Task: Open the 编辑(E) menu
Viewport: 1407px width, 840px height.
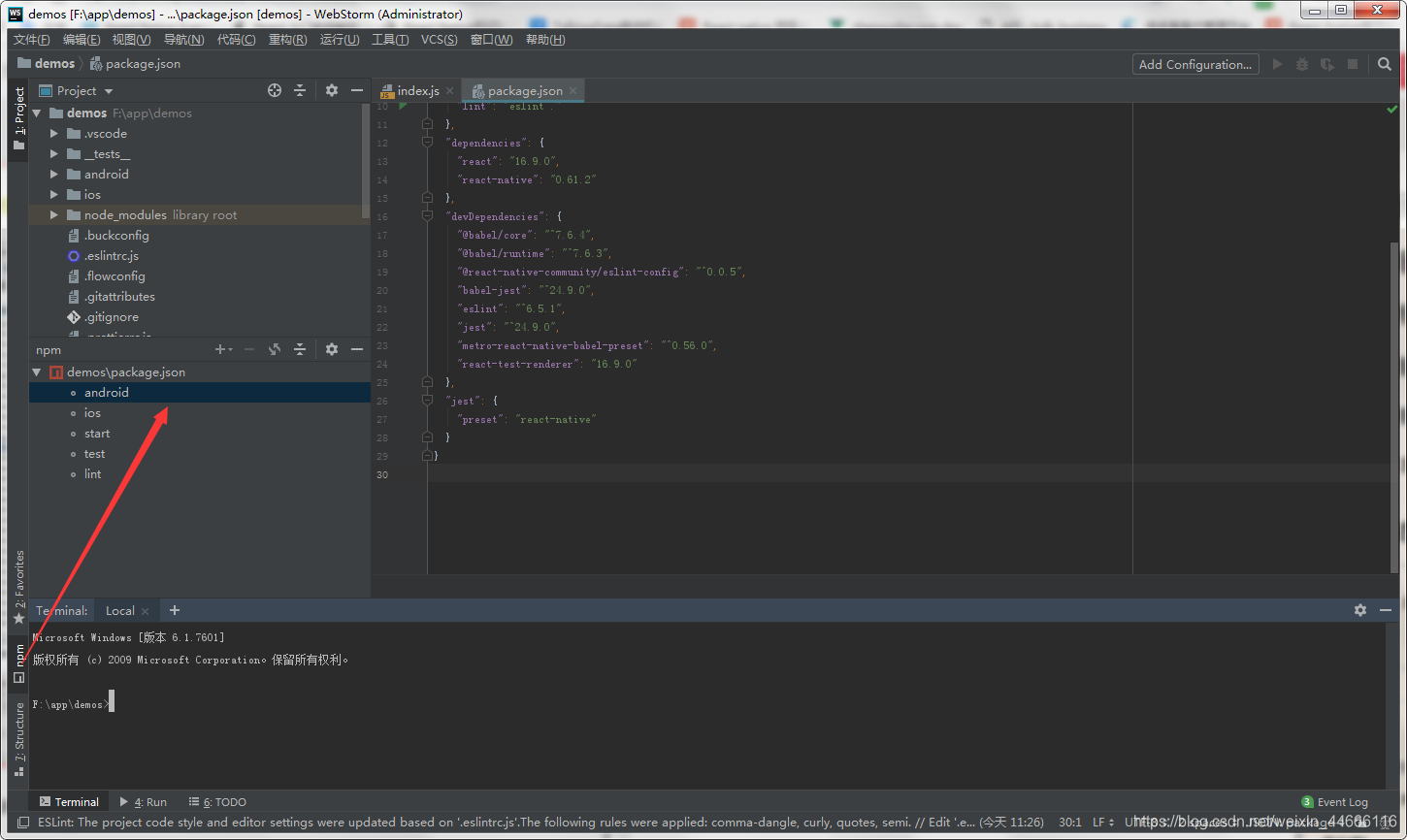Action: pos(82,40)
